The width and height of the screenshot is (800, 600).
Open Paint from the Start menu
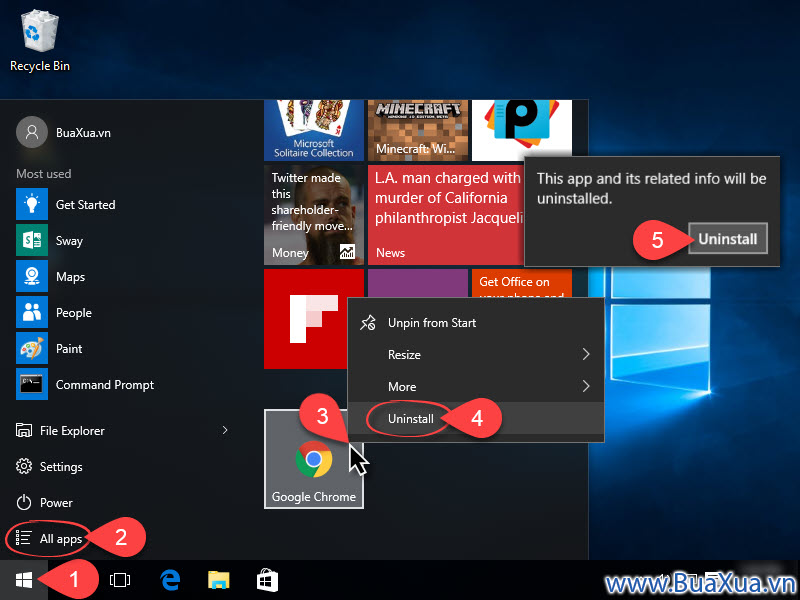point(69,348)
